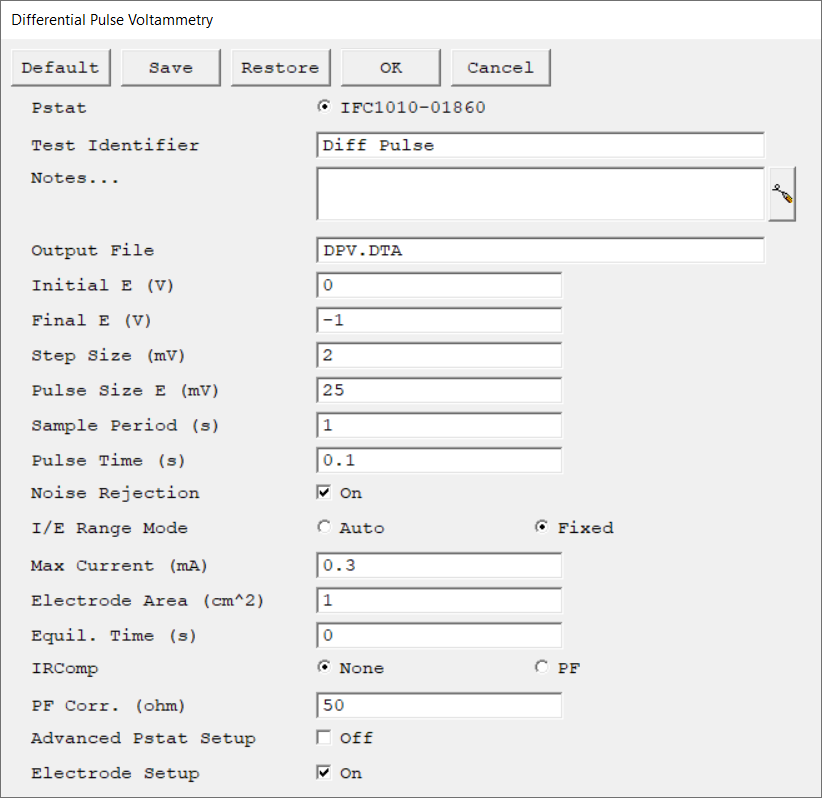Click into the Test Identifier field
Viewport: 822px width, 798px height.
pyautogui.click(x=540, y=145)
